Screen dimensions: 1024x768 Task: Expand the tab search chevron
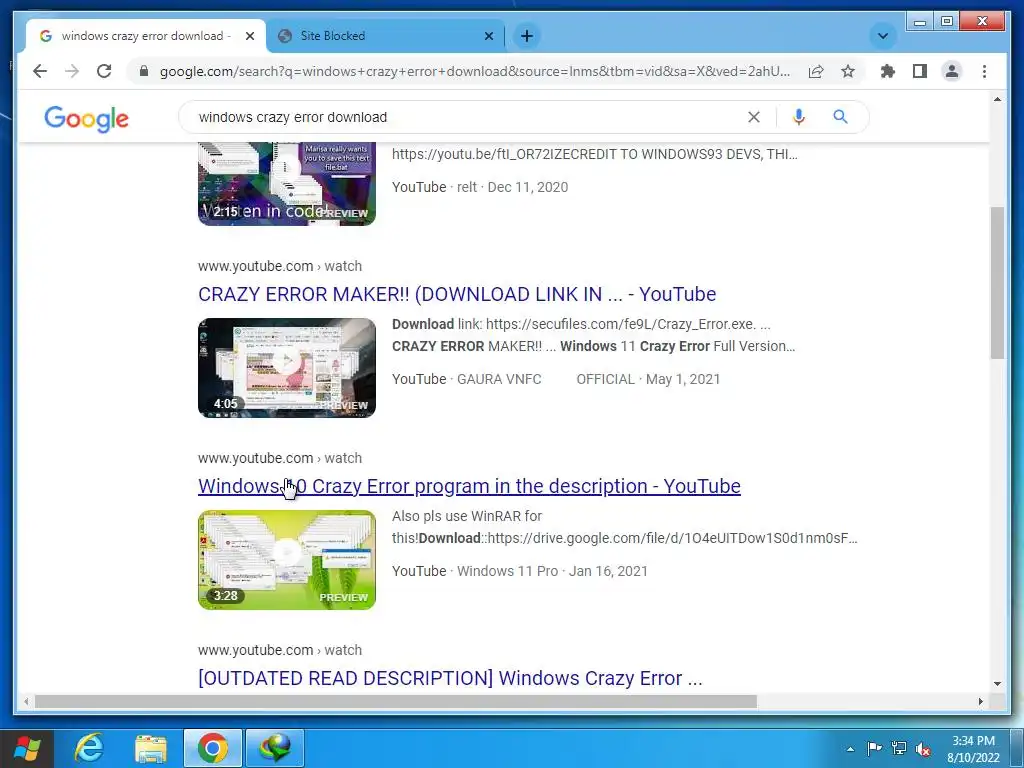click(x=882, y=36)
